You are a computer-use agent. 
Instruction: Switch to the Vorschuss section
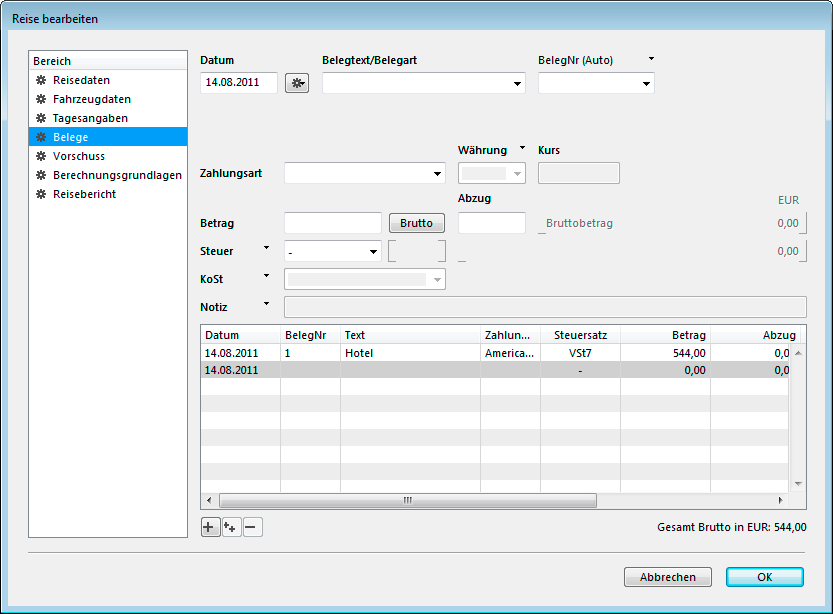78,156
